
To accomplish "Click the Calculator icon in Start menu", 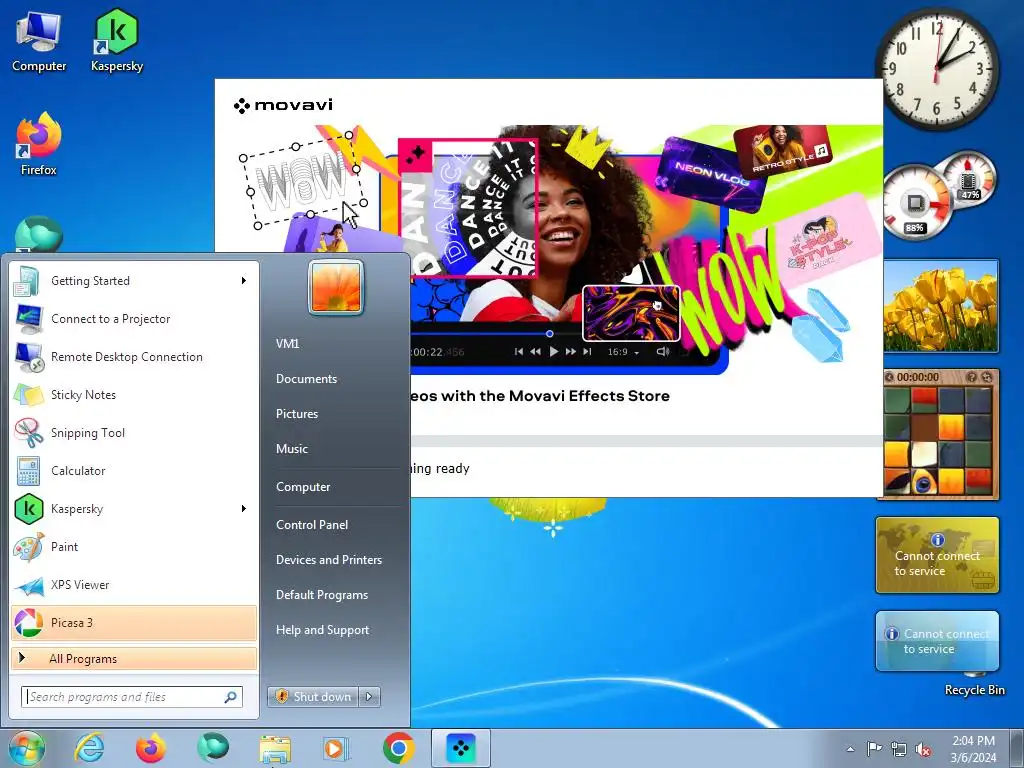I will [28, 471].
